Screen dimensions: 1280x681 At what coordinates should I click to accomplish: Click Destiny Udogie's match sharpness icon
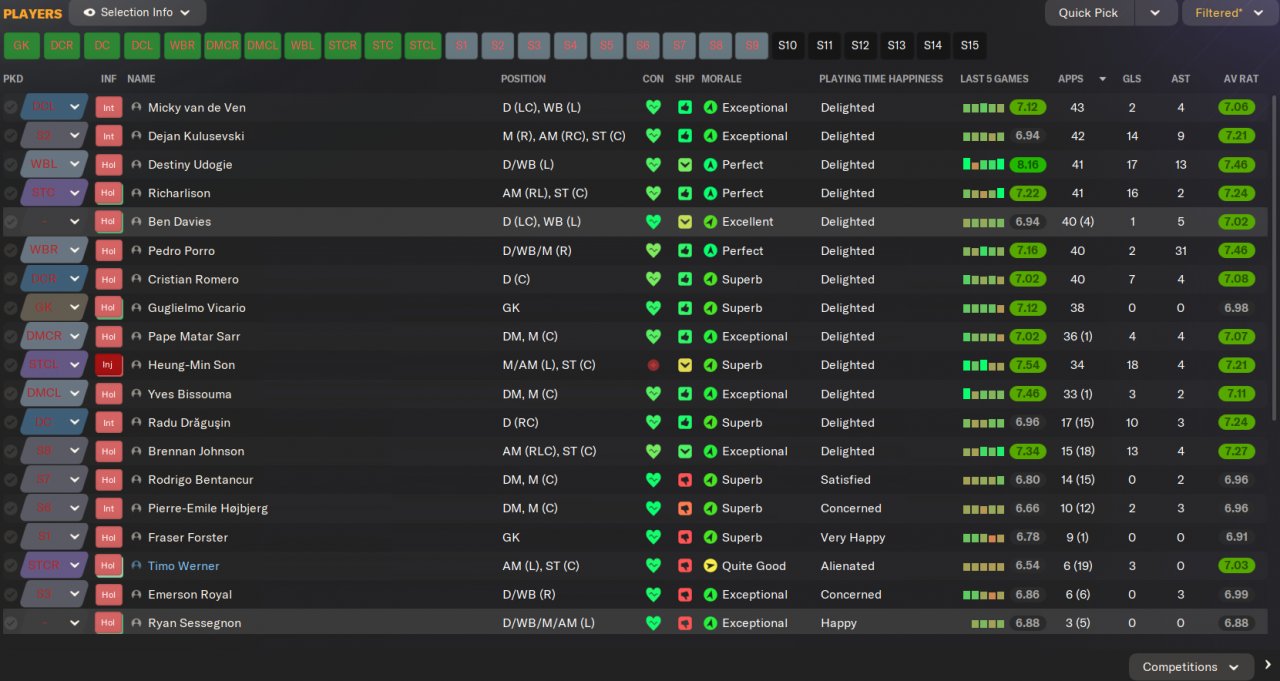[685, 164]
